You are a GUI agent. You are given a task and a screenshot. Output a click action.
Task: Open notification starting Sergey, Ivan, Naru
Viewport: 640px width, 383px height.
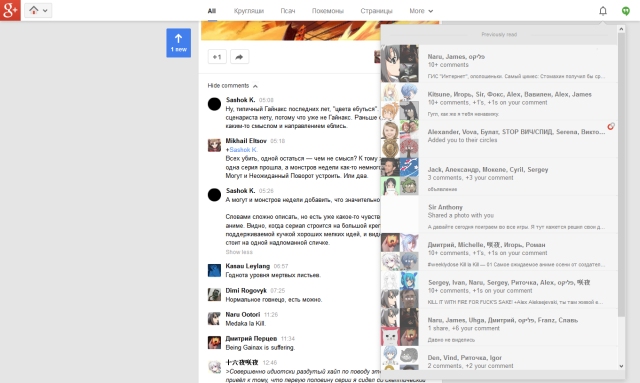pyautogui.click(x=499, y=289)
